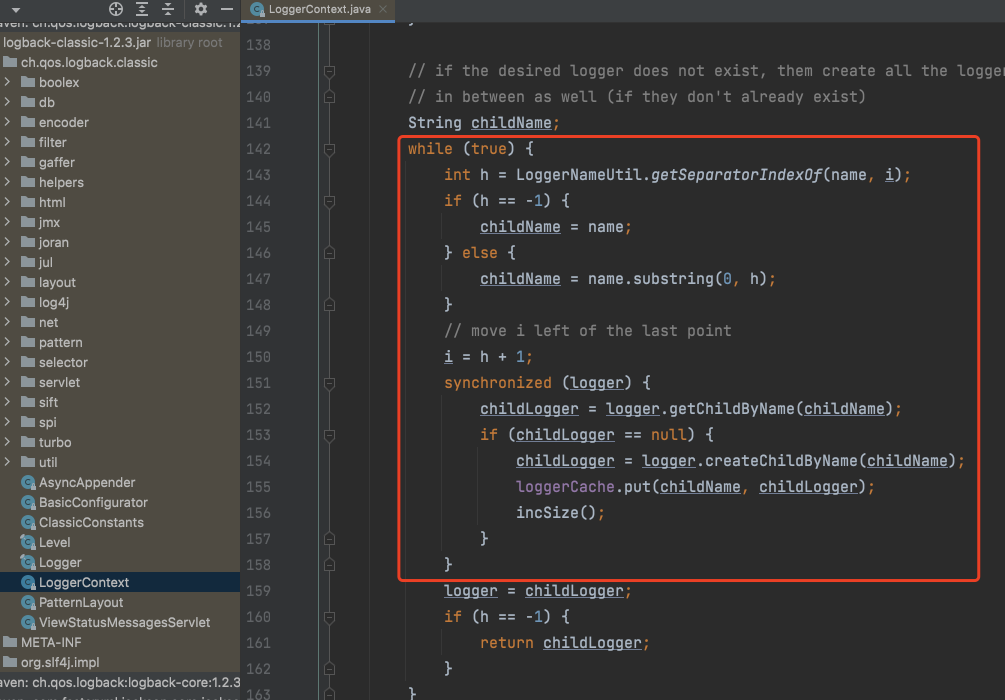Switch to LoggerContext.java editor tab
The image size is (1005, 700).
(319, 9)
